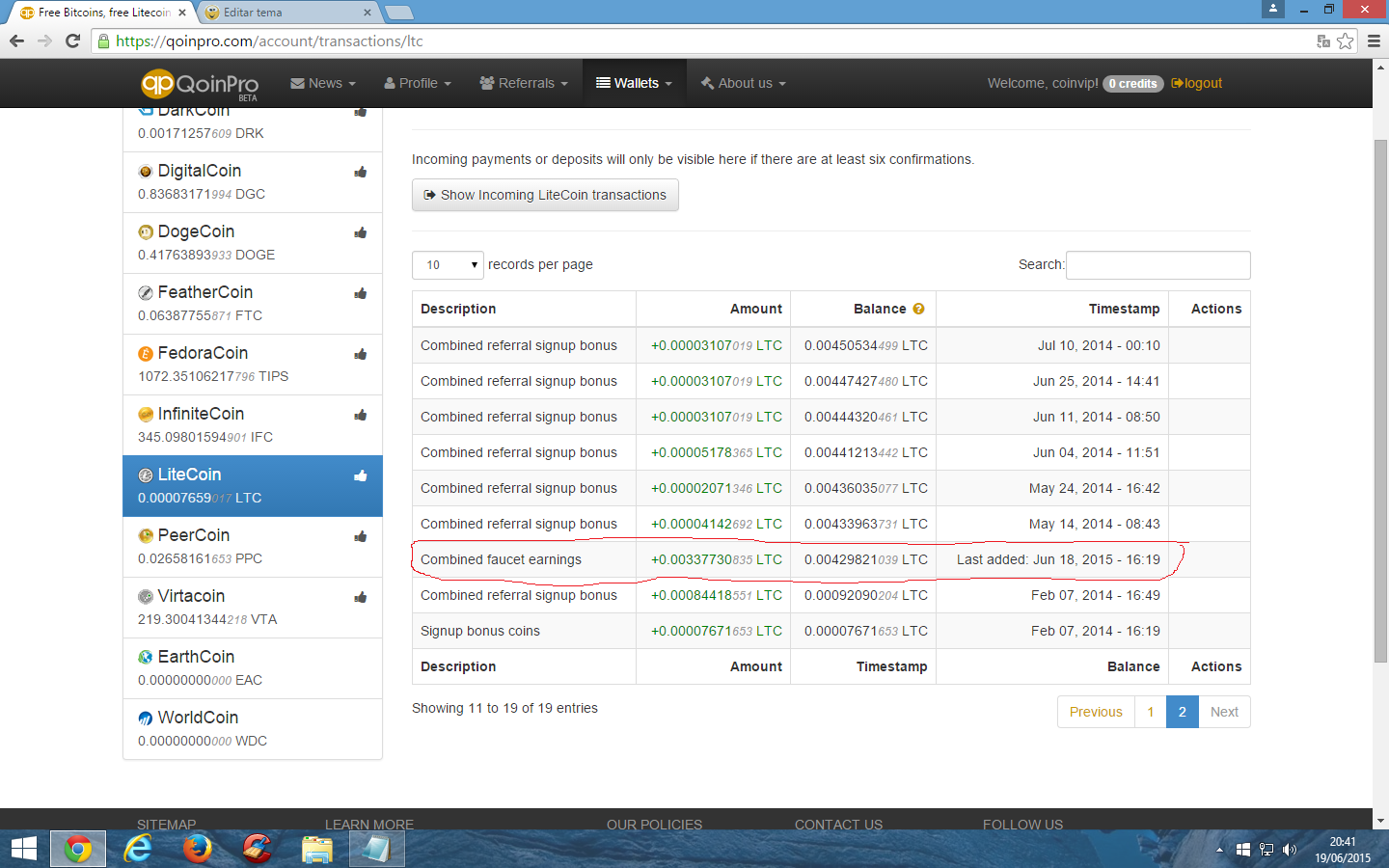Open Internet Explorer from taskbar
Viewport: 1389px width, 868px height.
click(x=138, y=849)
